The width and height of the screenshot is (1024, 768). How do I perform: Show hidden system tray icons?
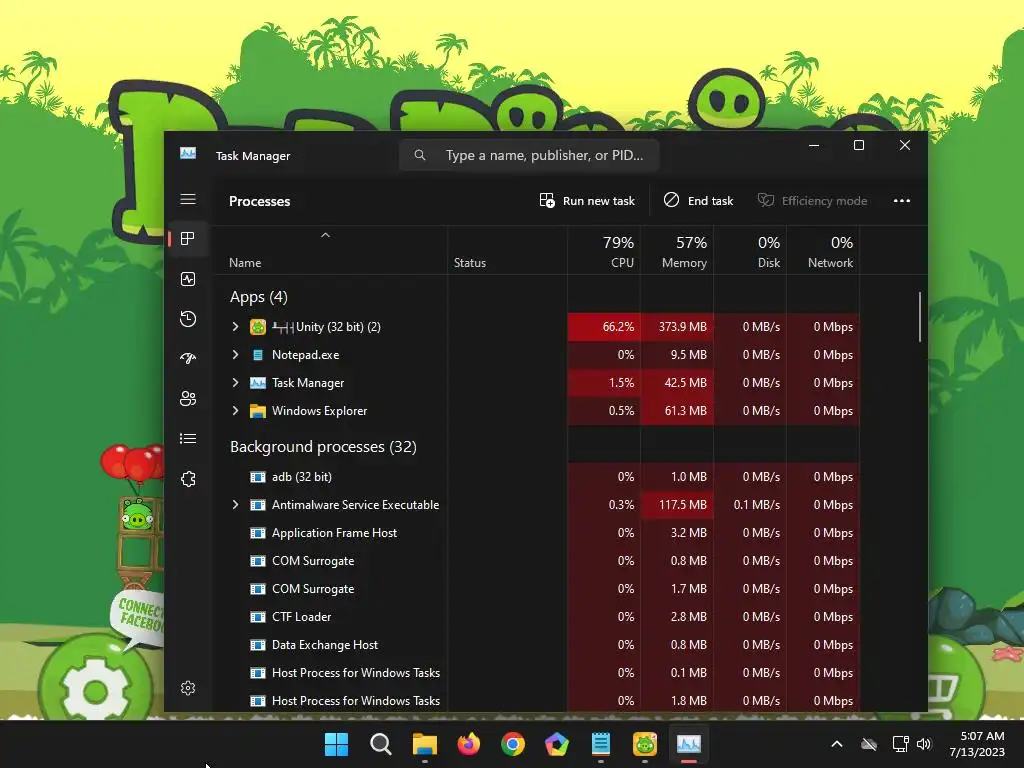click(837, 744)
